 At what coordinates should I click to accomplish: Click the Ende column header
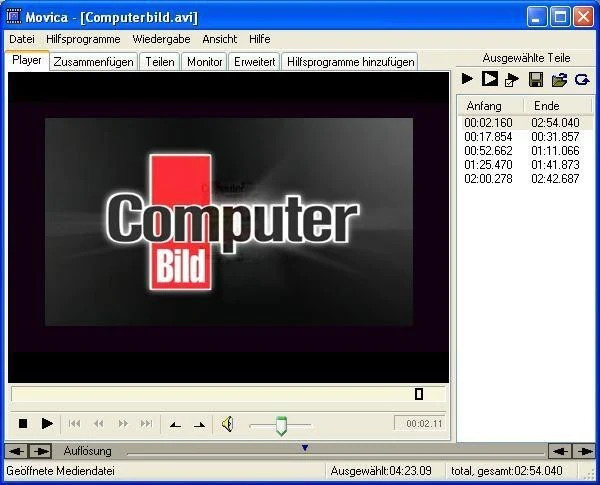[x=557, y=106]
